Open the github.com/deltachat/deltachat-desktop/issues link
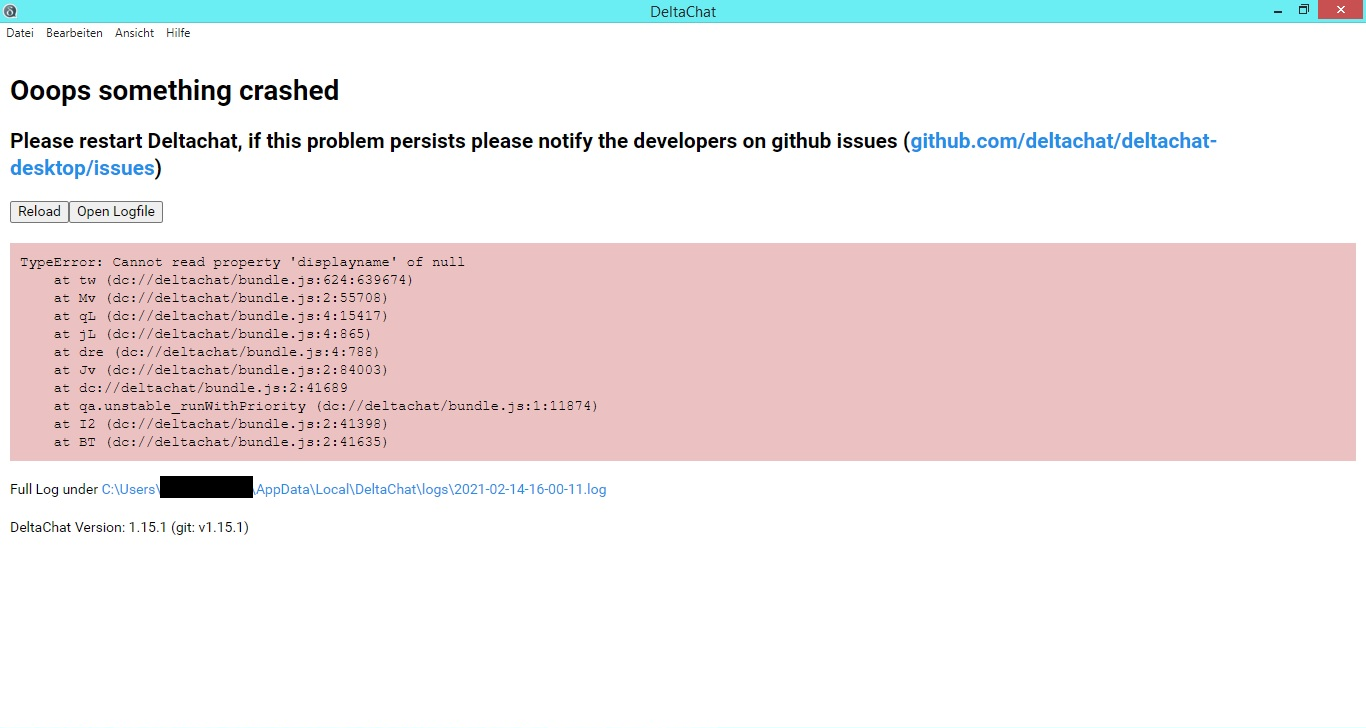1366x728 pixels. (613, 154)
